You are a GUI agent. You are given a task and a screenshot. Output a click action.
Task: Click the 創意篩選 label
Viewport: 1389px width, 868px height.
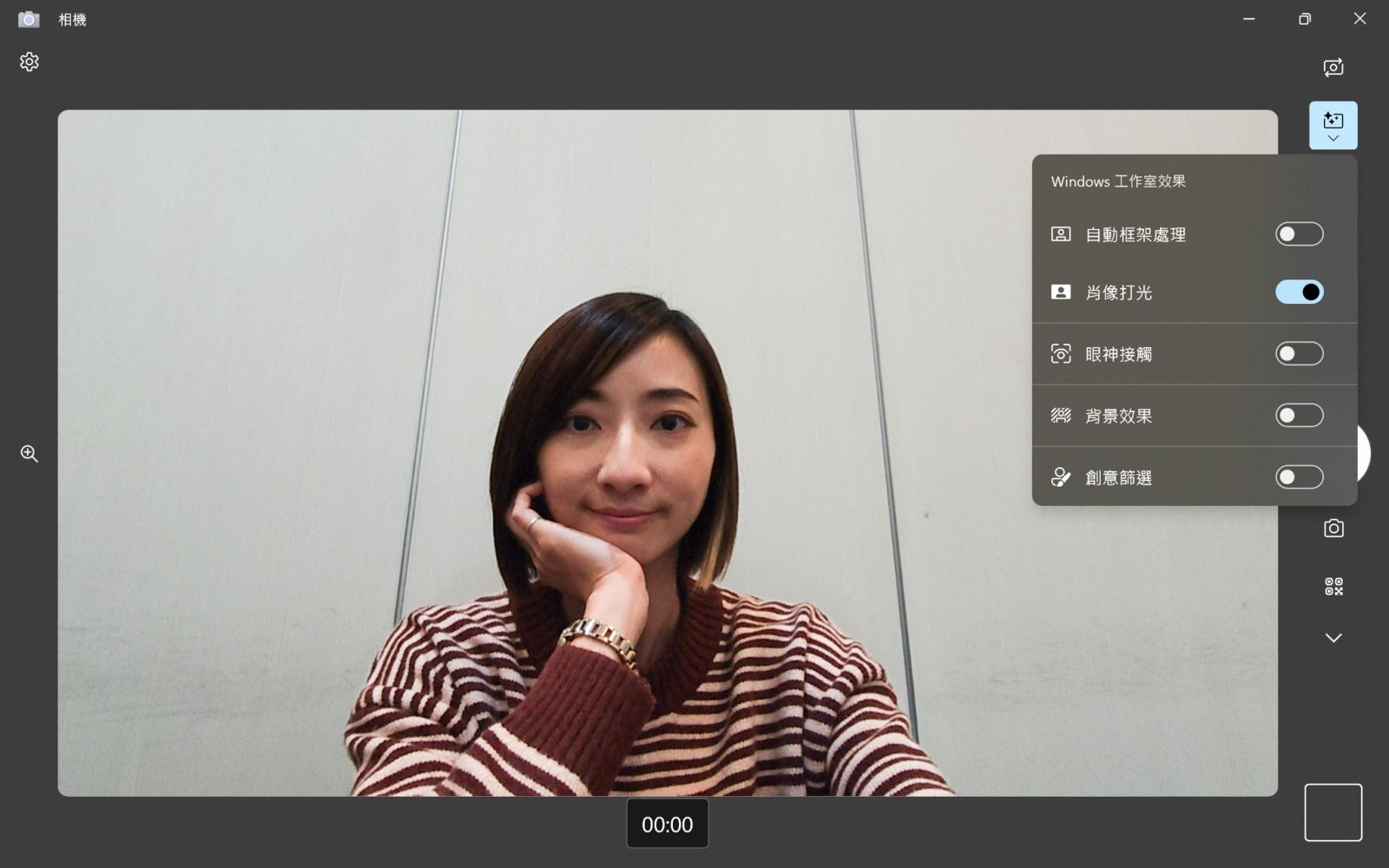click(1119, 477)
